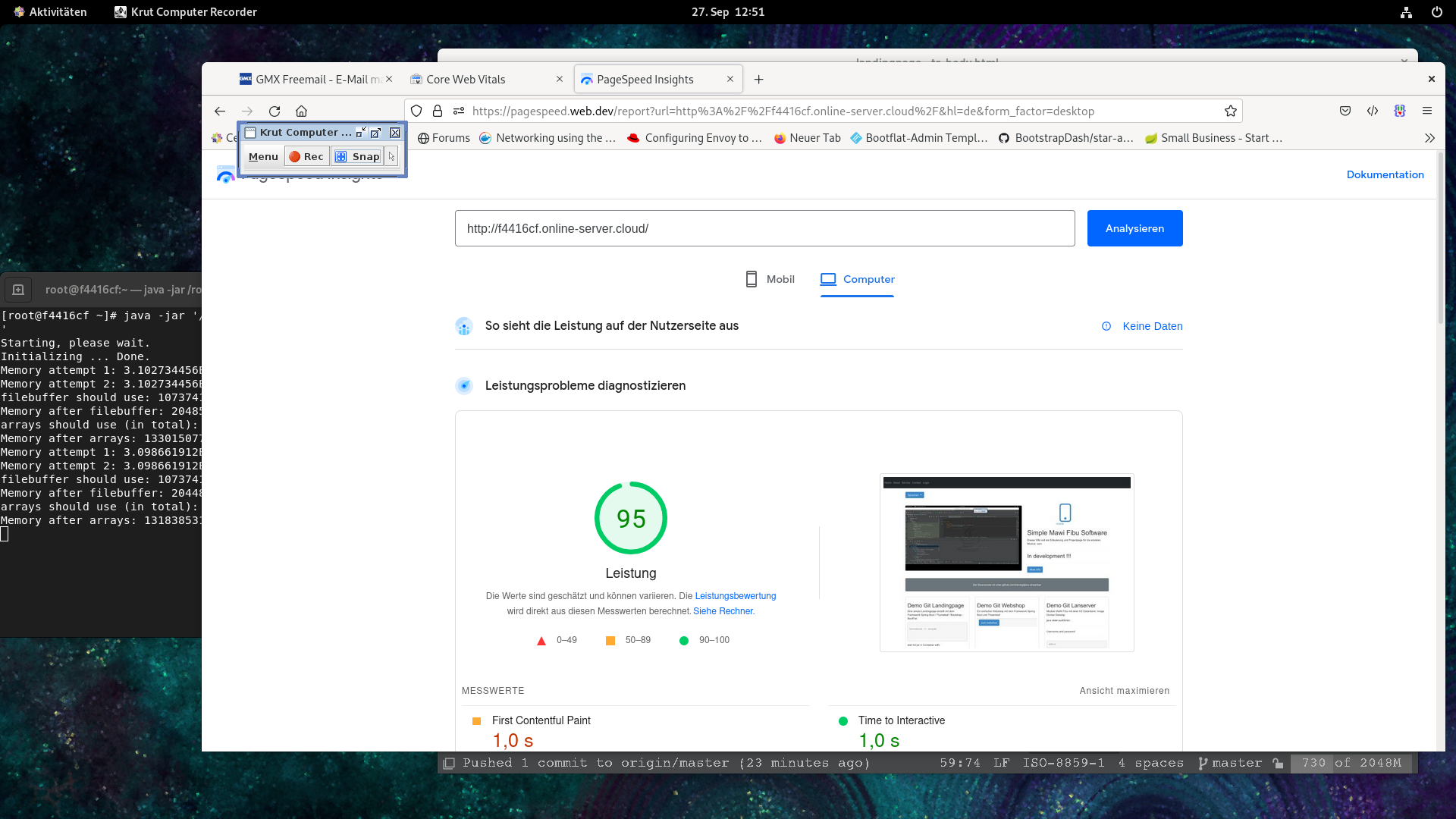Click the PageSpeed URL input field
Image resolution: width=1456 pixels, height=819 pixels.
tap(764, 228)
